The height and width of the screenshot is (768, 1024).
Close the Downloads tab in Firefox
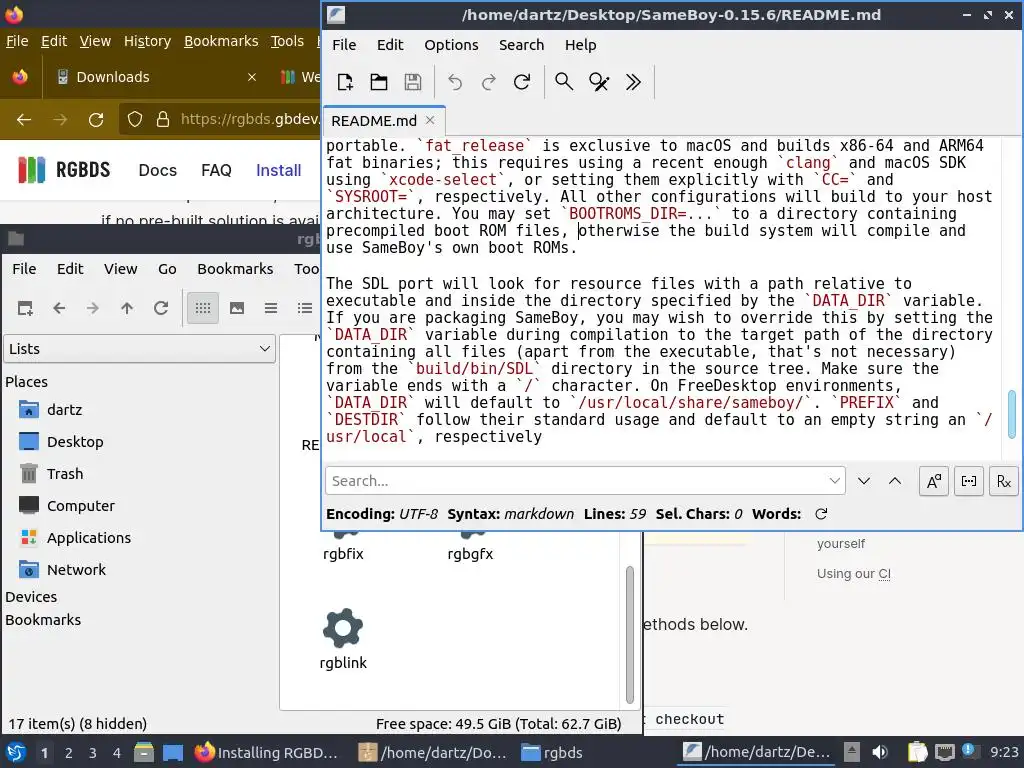click(x=251, y=77)
